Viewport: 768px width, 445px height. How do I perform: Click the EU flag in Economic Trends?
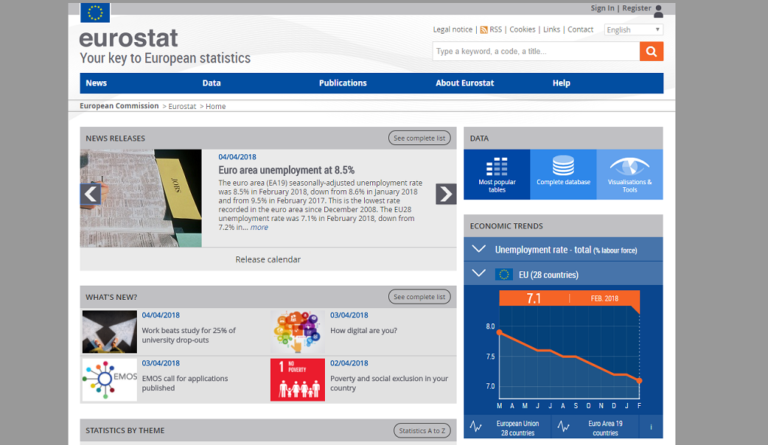[504, 275]
